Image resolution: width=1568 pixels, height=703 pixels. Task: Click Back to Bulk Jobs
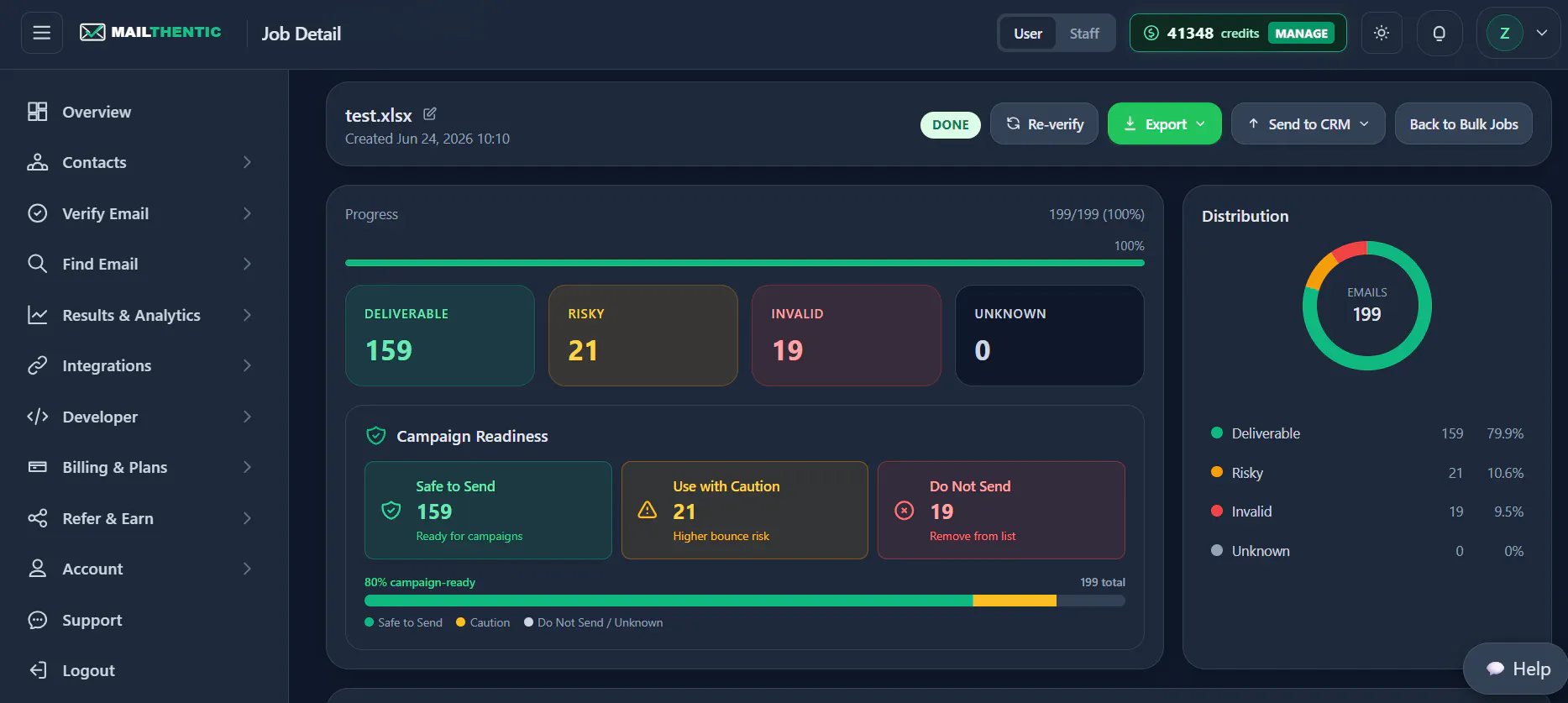pyautogui.click(x=1464, y=124)
